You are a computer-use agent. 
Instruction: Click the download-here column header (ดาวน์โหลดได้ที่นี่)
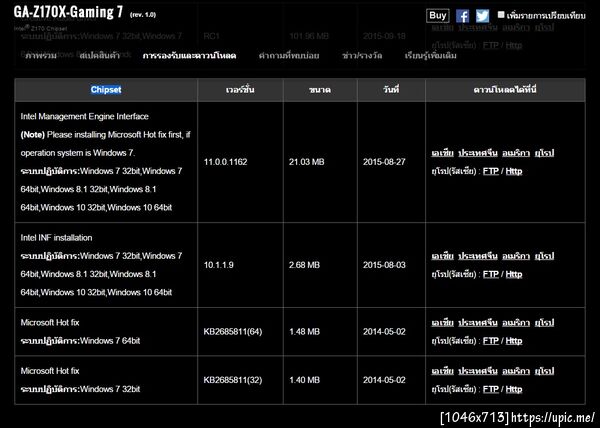(x=505, y=90)
